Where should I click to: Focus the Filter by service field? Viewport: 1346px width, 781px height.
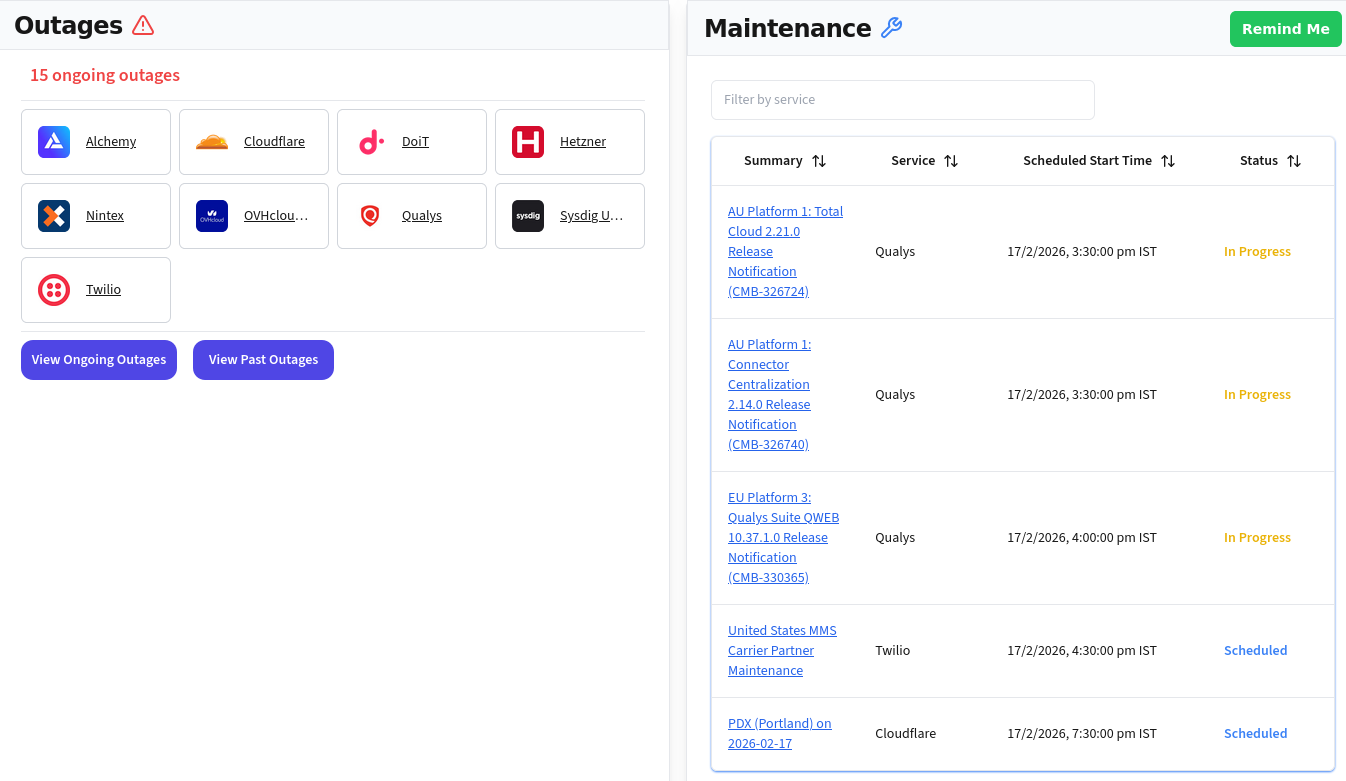pos(902,100)
